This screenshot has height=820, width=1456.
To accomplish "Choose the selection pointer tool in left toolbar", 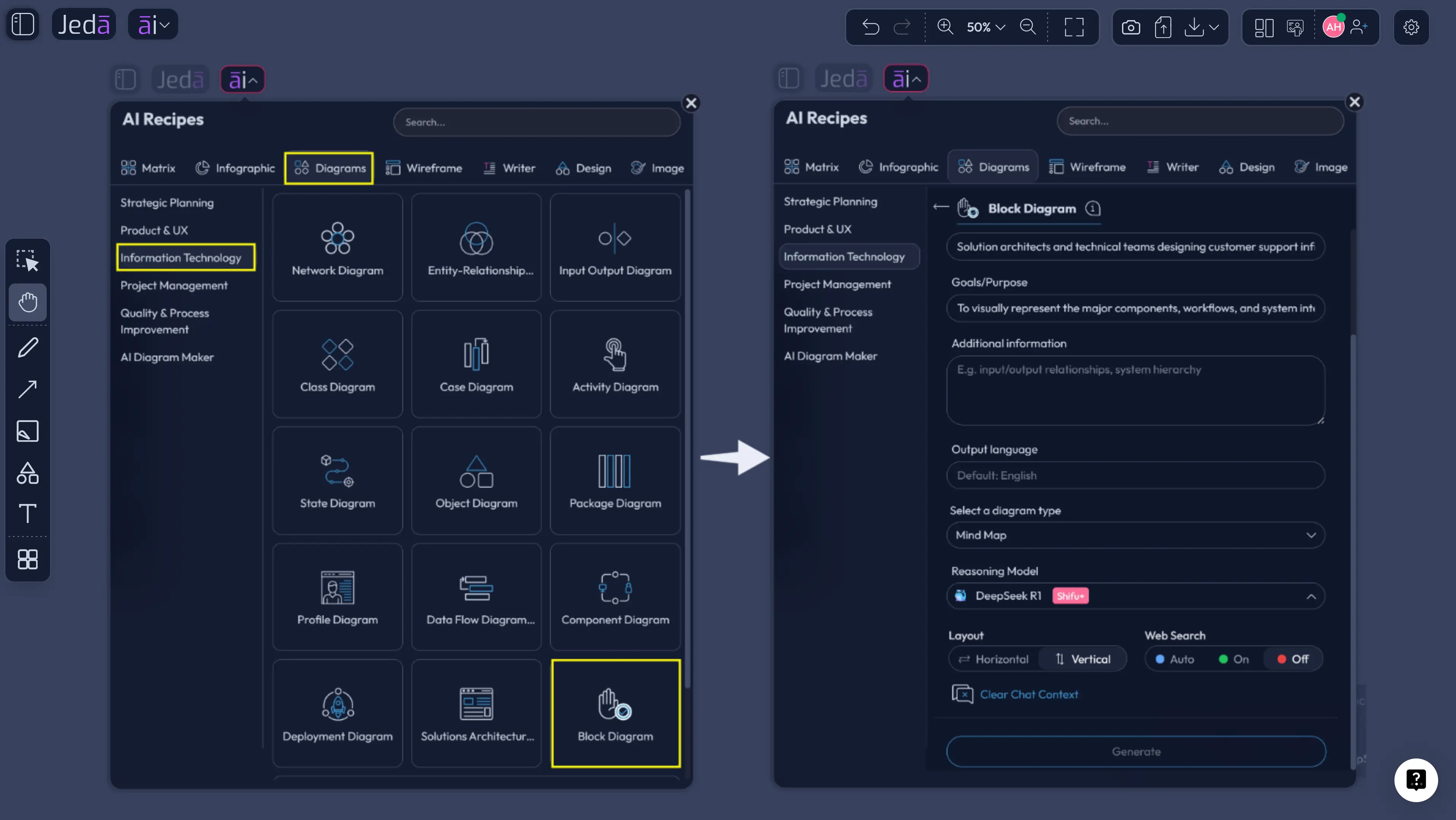I will pos(27,261).
